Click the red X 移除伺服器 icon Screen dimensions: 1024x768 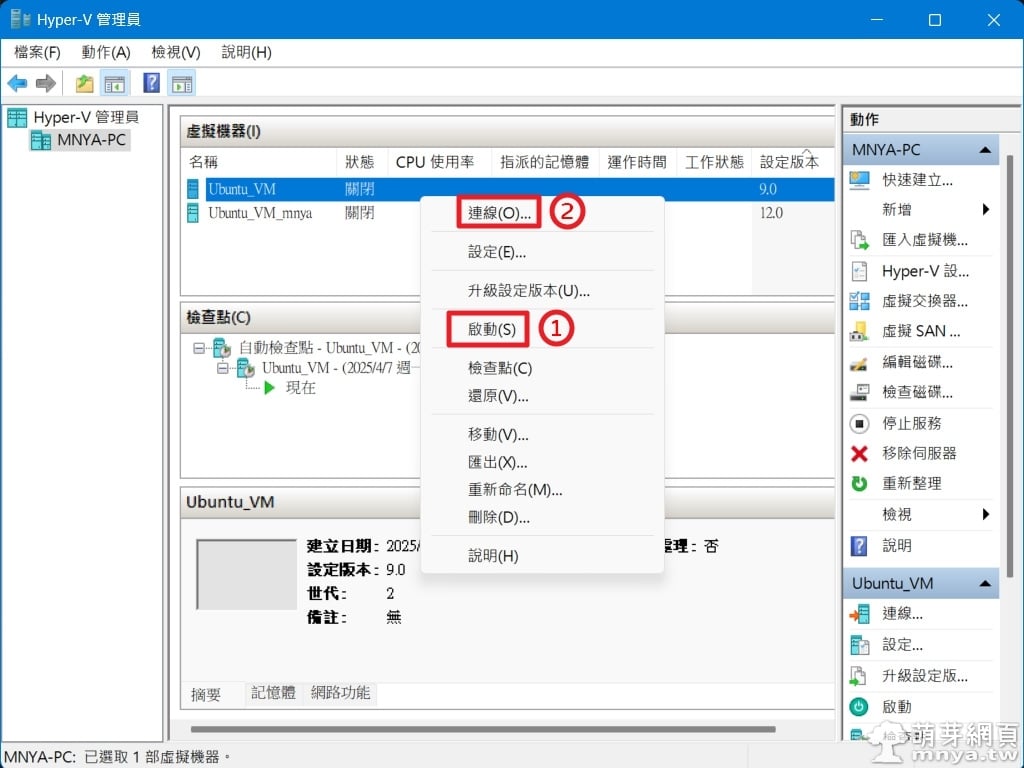pyautogui.click(x=859, y=453)
